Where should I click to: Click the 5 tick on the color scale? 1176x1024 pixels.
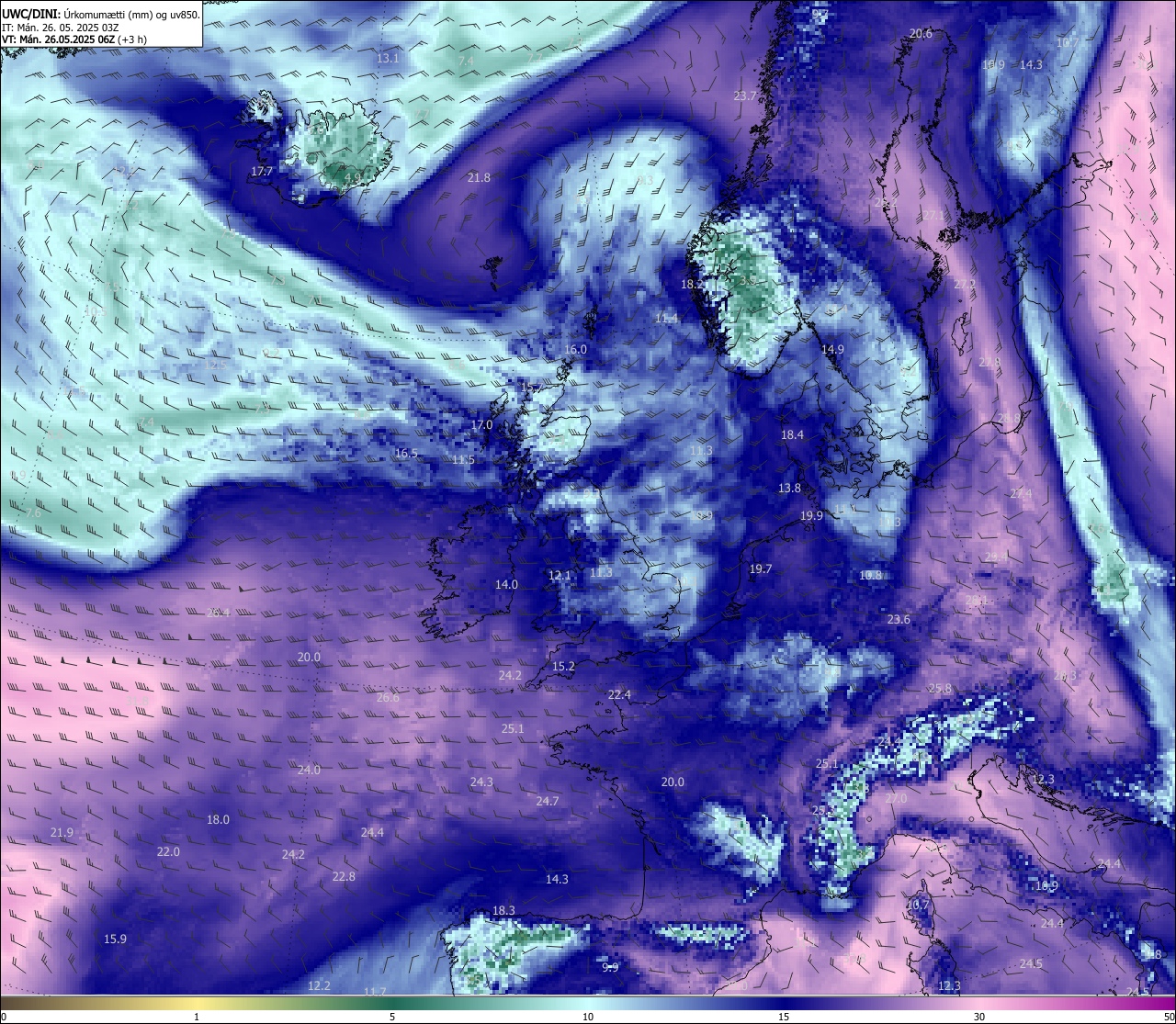392,1017
